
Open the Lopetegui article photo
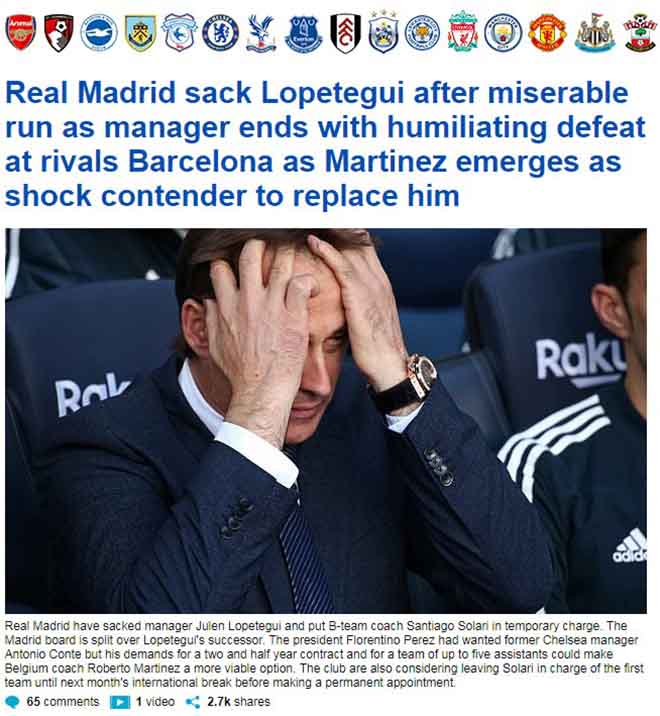click(326, 421)
